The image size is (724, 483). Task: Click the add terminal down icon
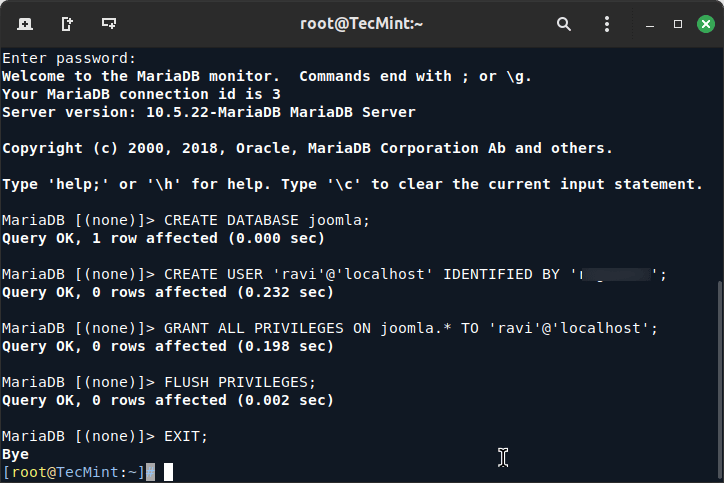[109, 23]
